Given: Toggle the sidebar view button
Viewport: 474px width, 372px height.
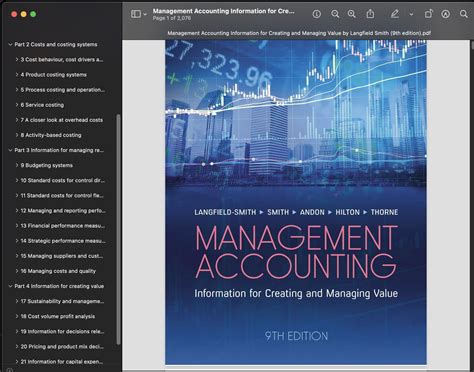Looking at the screenshot, I should [x=136, y=14].
